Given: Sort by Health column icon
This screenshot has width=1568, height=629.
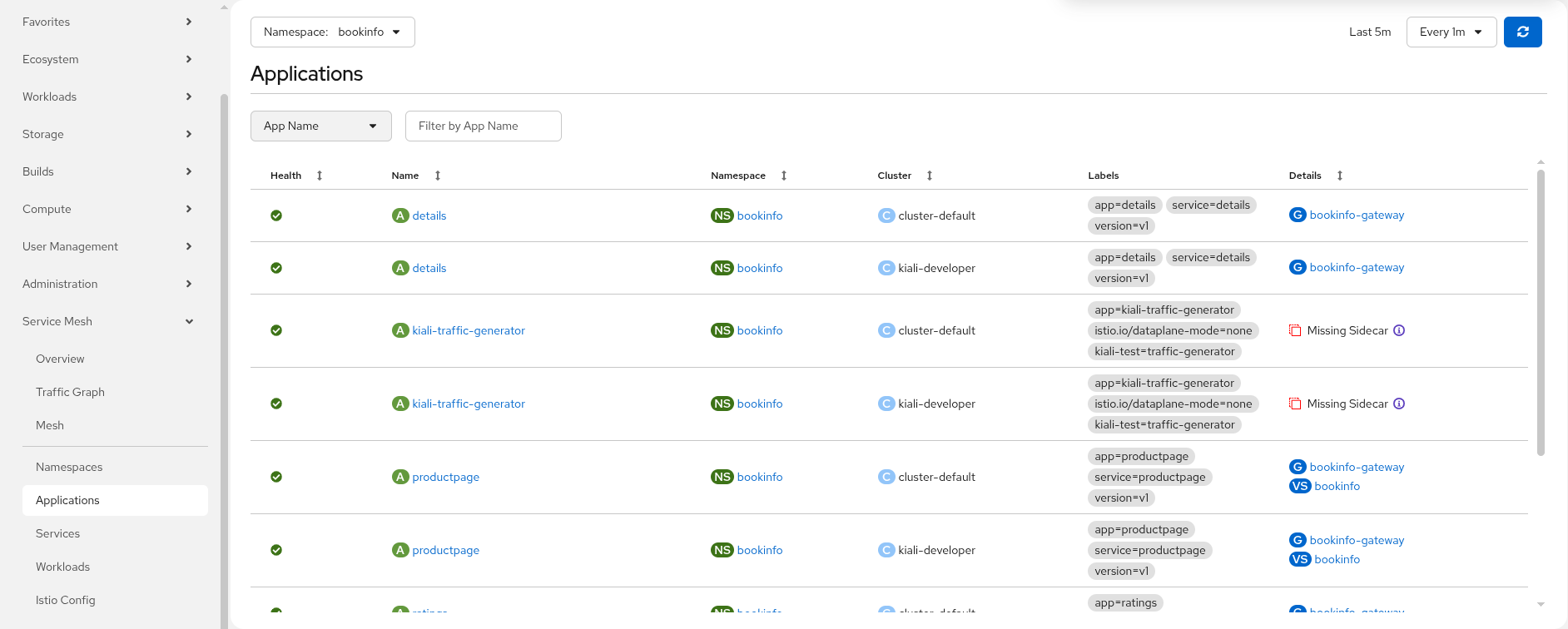Looking at the screenshot, I should (x=320, y=176).
